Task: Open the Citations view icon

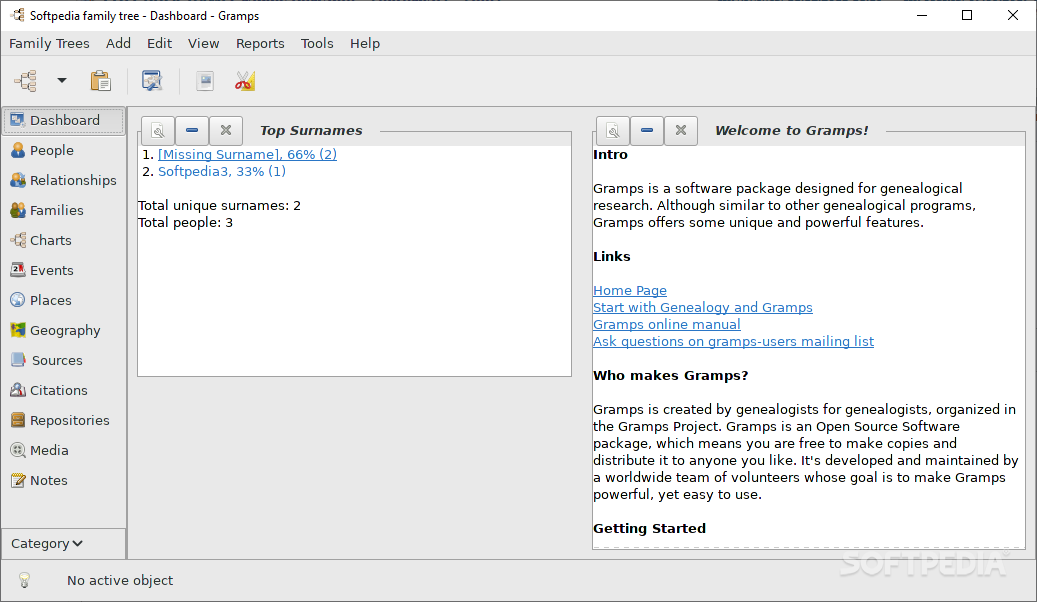Action: click(18, 390)
